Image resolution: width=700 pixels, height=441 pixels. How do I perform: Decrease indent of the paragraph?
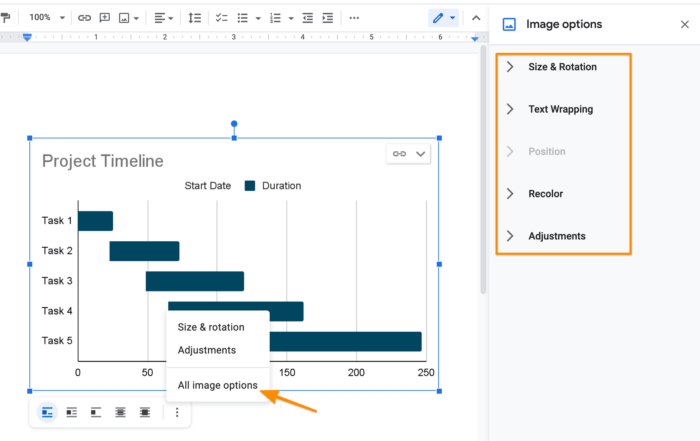tap(307, 18)
